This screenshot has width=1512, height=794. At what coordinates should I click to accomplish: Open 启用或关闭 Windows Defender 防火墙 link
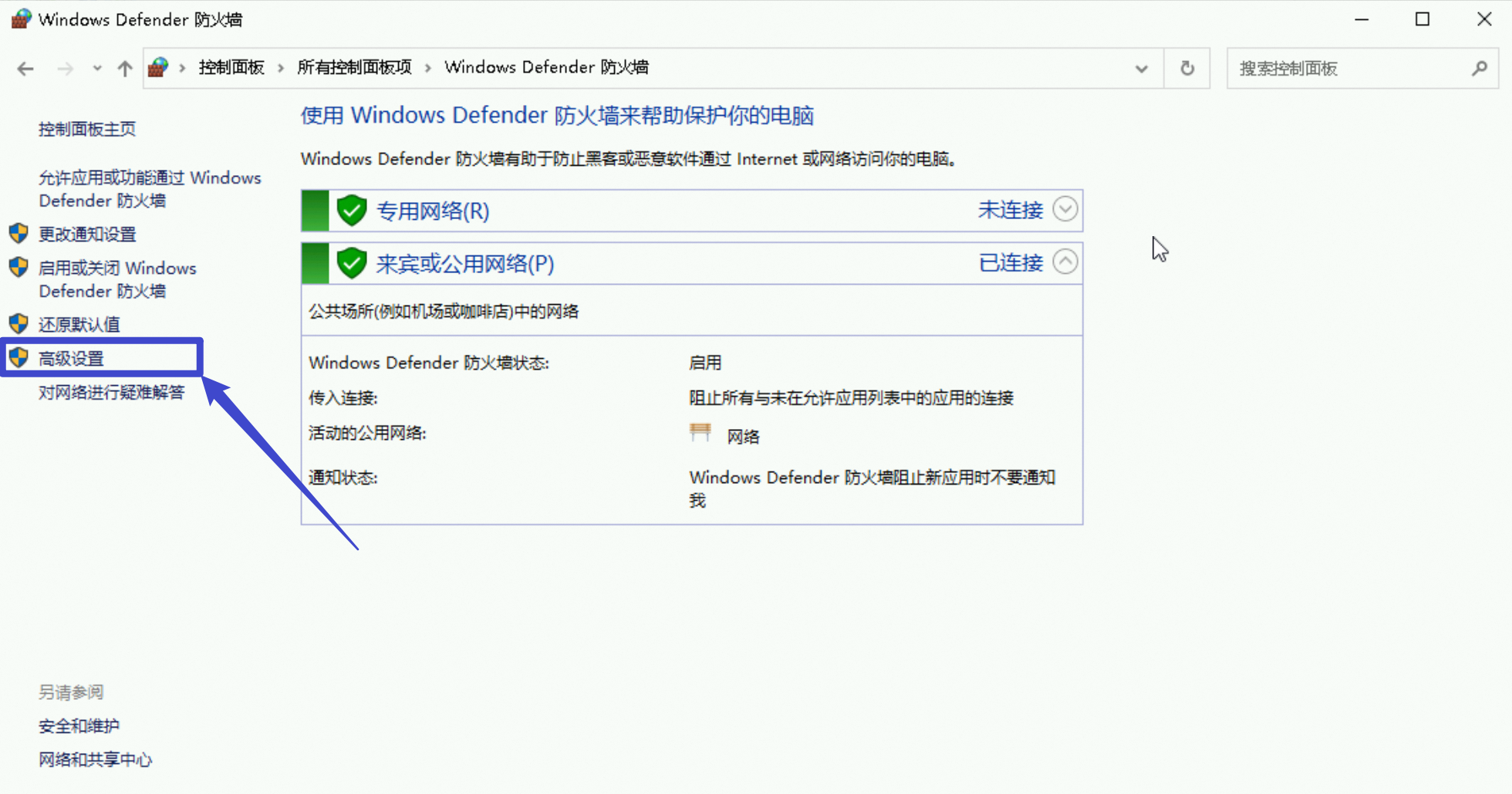117,279
